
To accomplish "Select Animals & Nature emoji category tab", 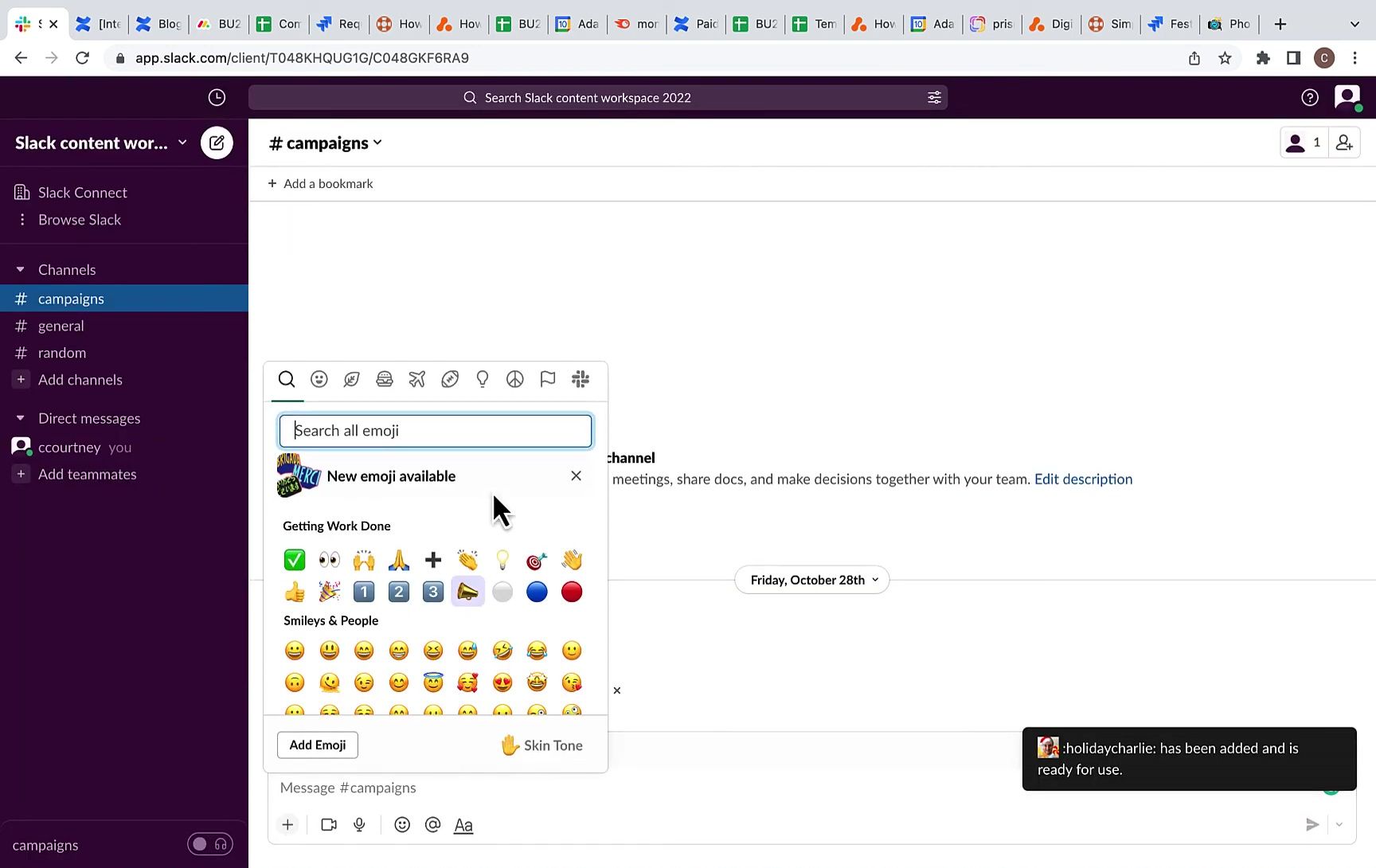I will [x=351, y=379].
